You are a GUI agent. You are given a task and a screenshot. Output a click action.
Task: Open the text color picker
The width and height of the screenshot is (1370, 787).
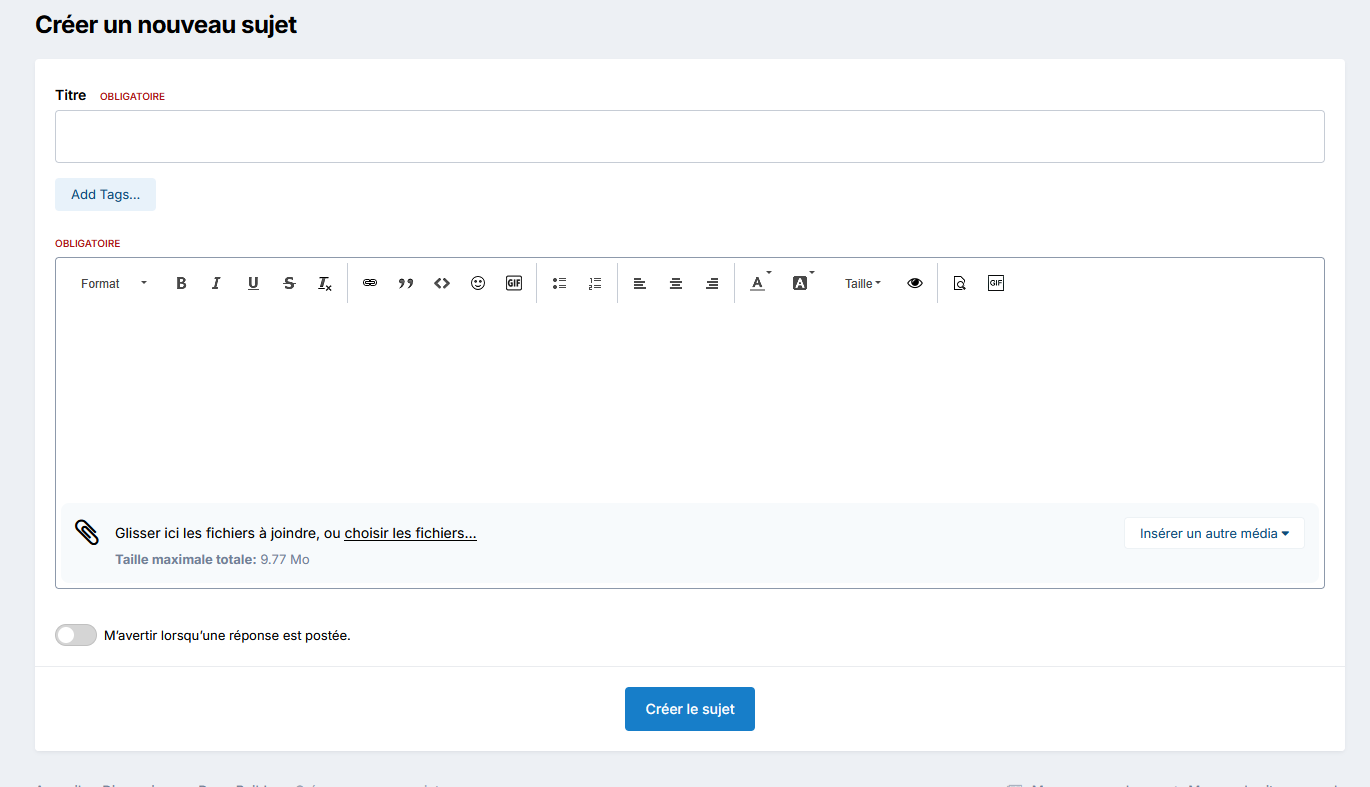point(758,284)
